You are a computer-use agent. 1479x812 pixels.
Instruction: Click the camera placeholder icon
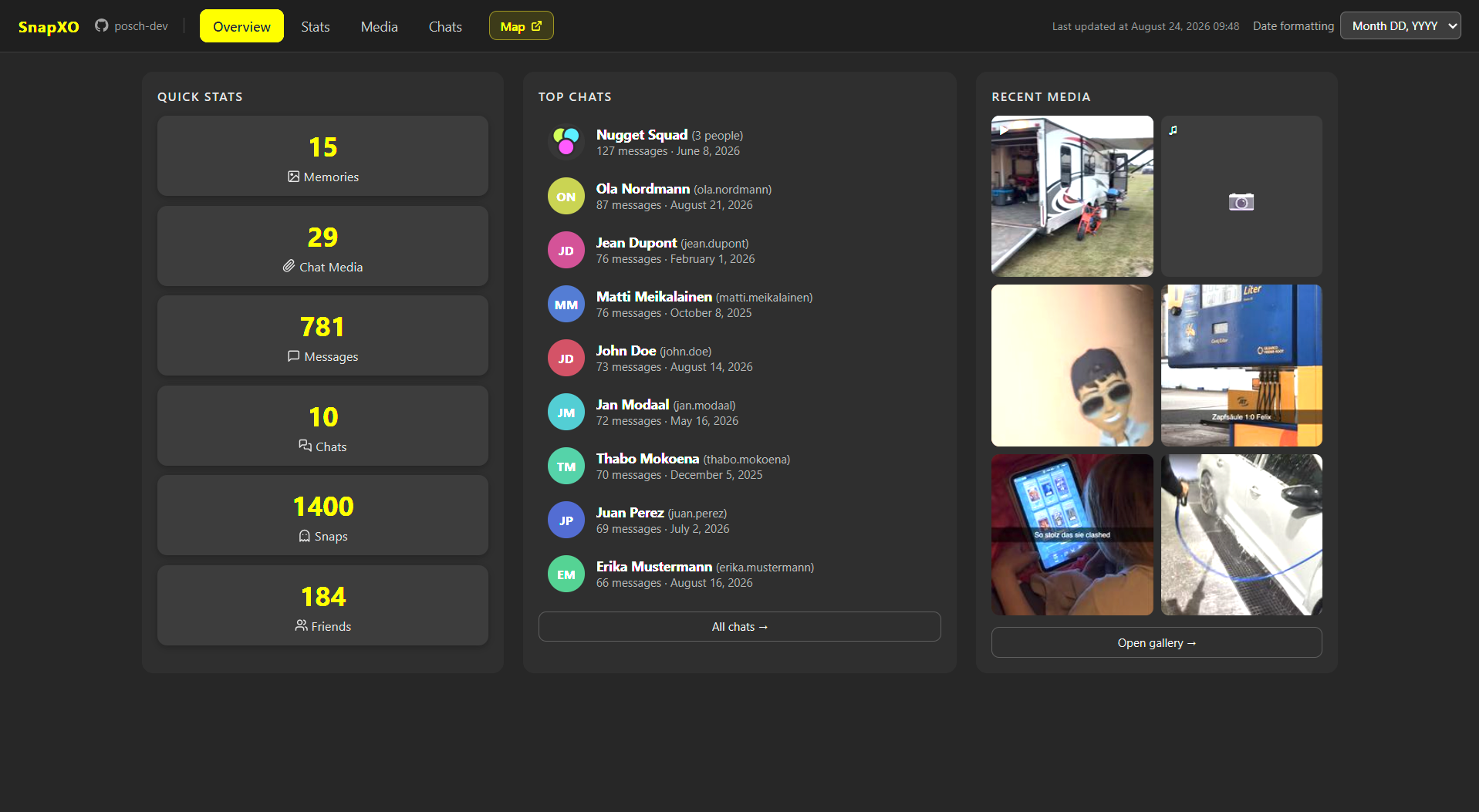click(1241, 202)
